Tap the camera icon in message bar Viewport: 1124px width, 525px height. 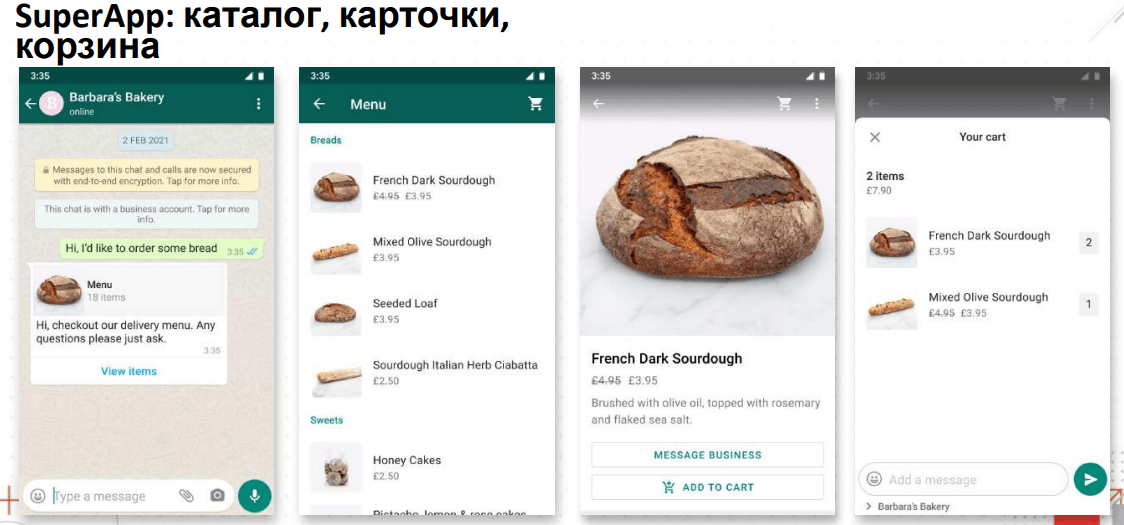click(x=217, y=496)
